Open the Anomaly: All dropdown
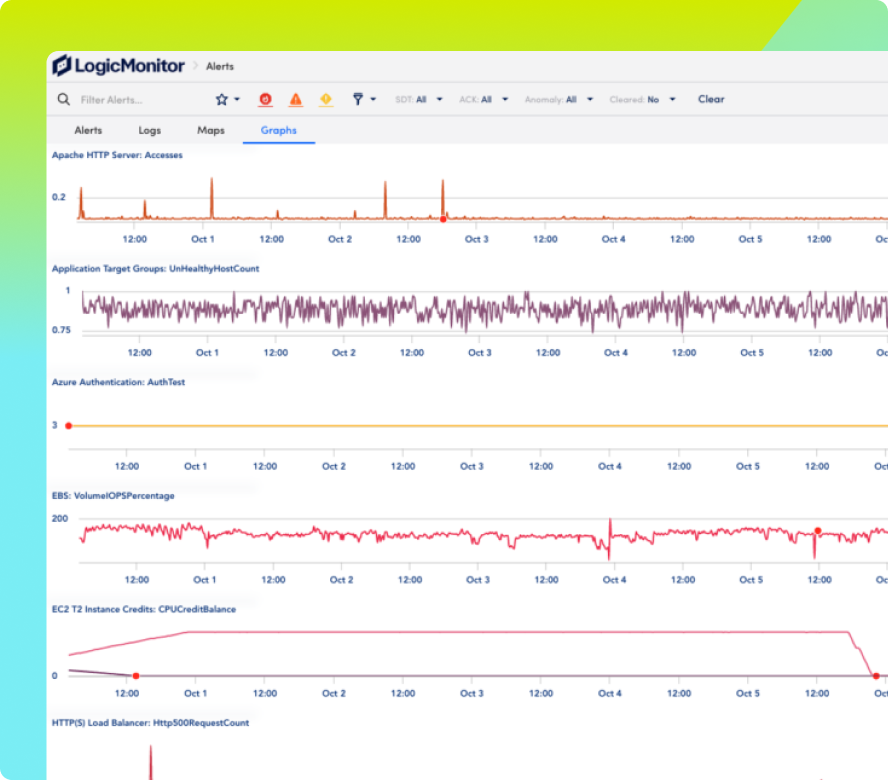Screen dimensions: 888x780 point(559,100)
